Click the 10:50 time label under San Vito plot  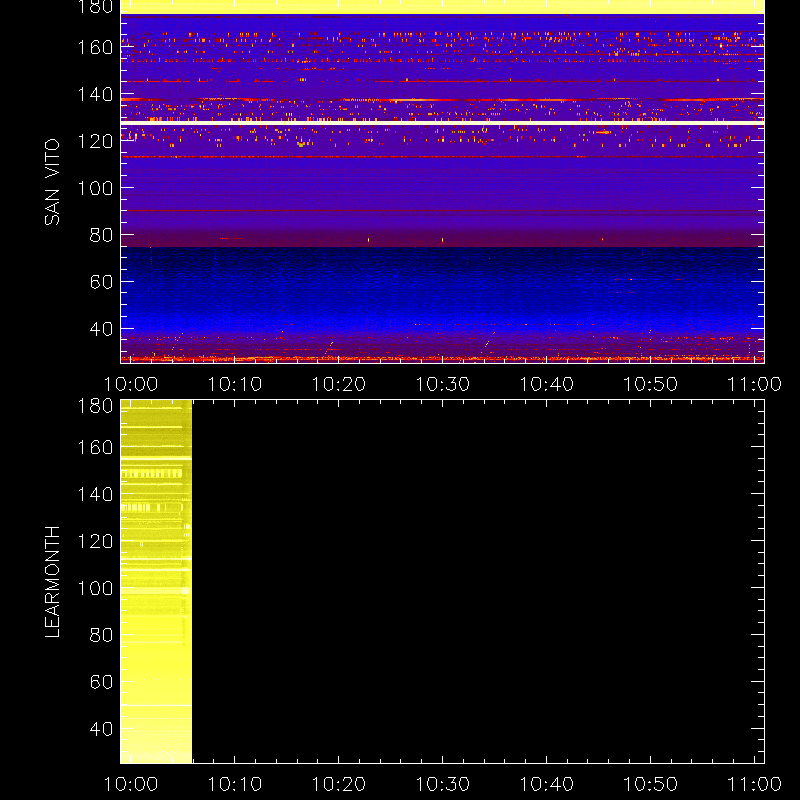click(651, 384)
